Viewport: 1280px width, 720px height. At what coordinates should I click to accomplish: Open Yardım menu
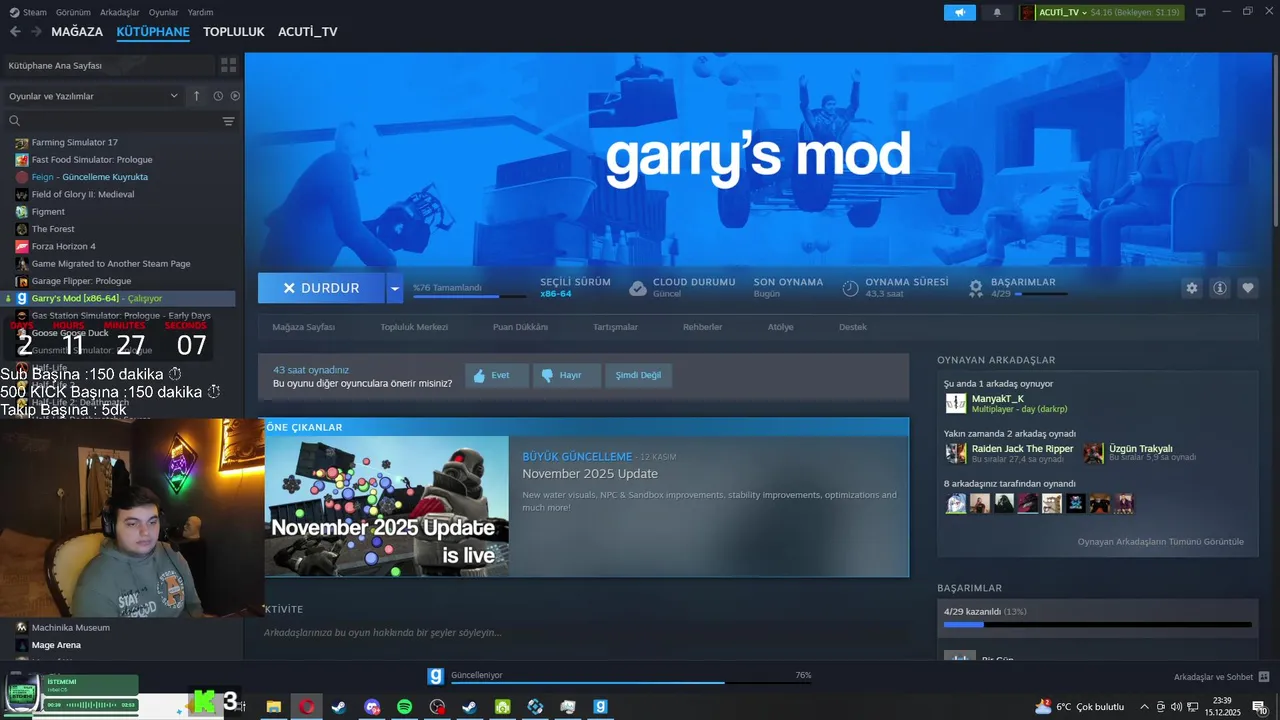click(x=200, y=12)
